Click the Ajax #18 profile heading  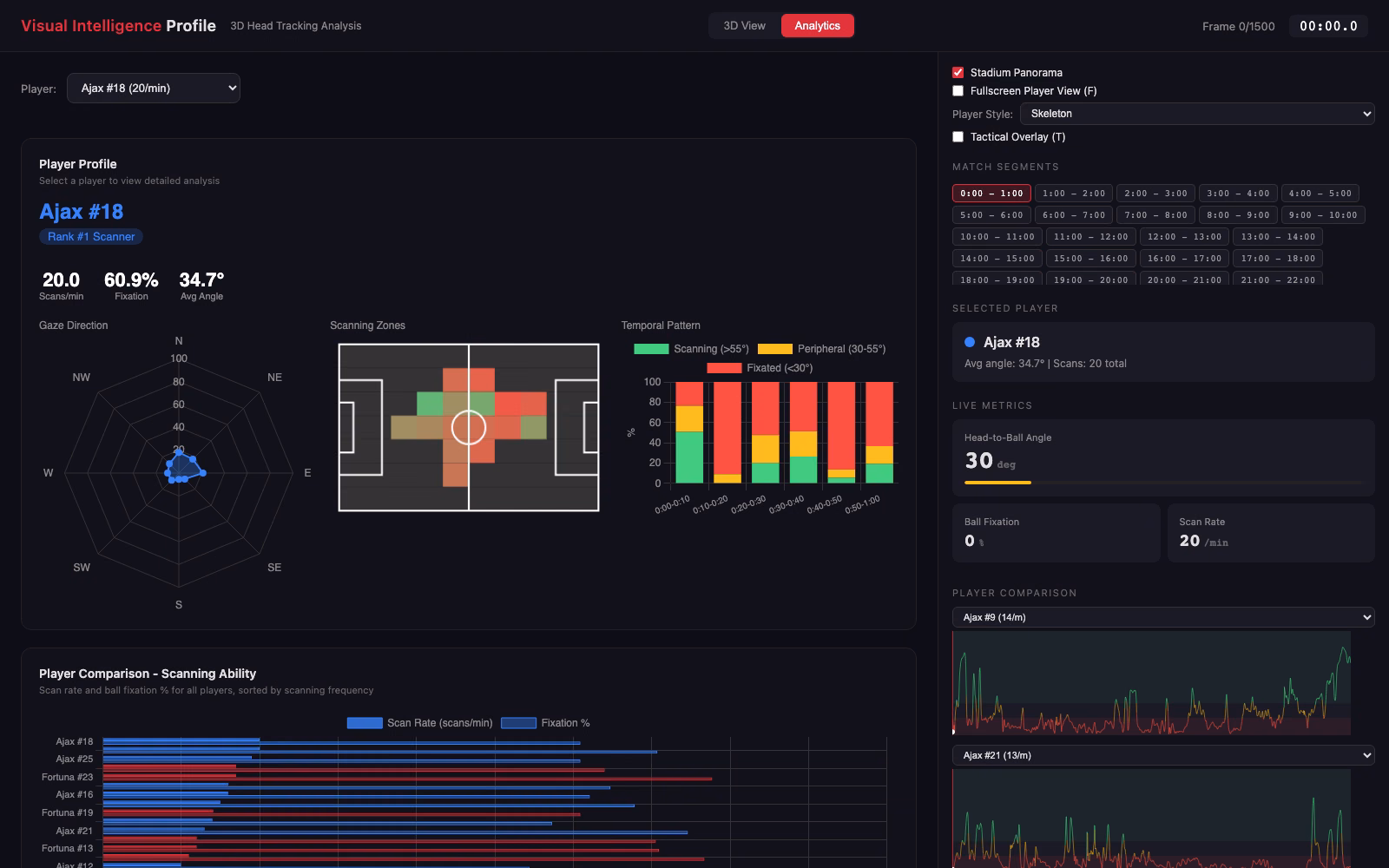tap(82, 212)
